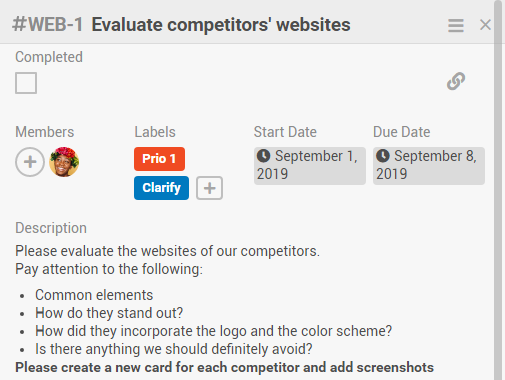Viewport: 505px width, 380px height.
Task: Open the card hamburger menu
Action: tap(456, 25)
